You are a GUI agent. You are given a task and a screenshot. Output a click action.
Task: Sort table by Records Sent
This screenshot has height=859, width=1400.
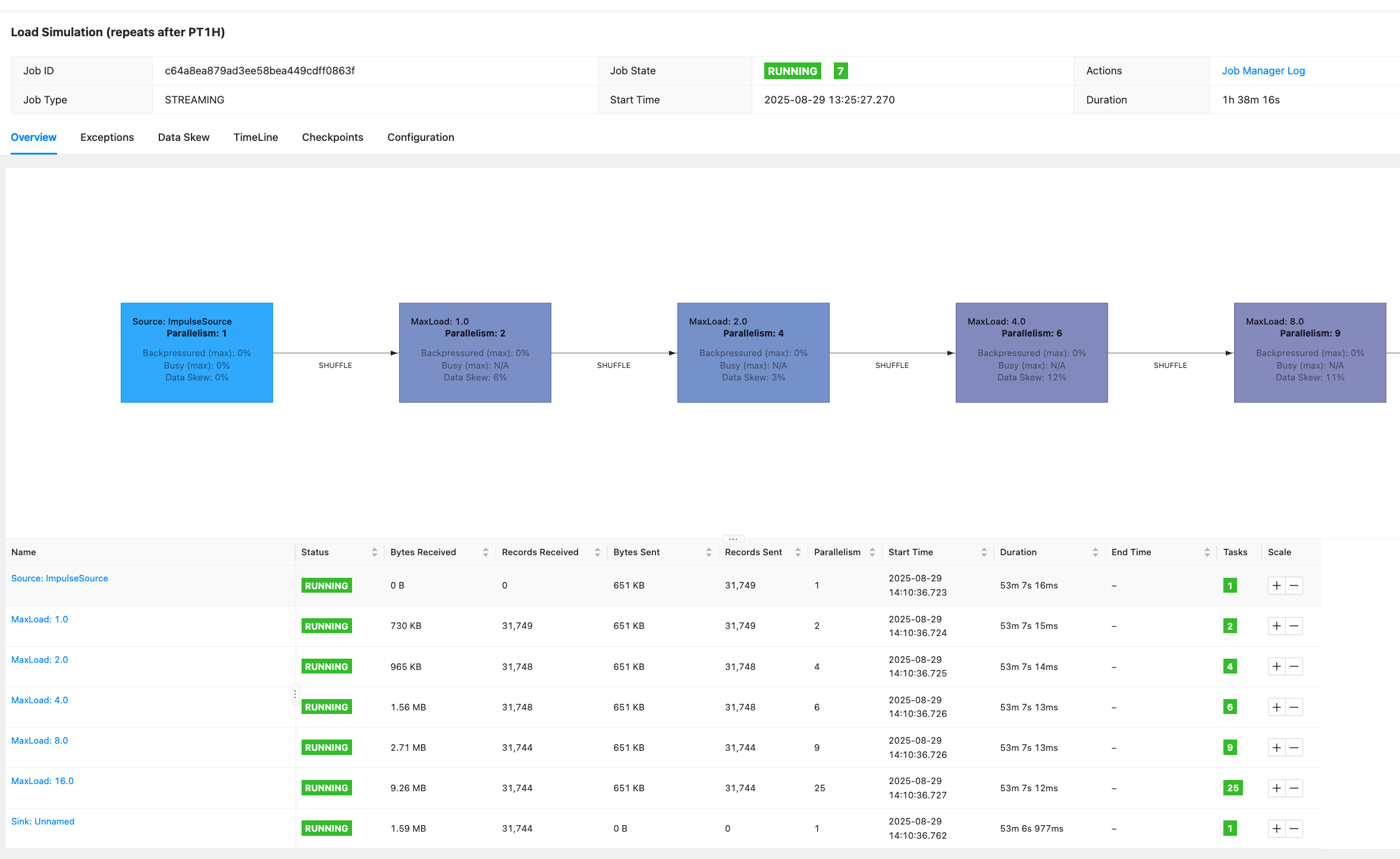tap(798, 552)
